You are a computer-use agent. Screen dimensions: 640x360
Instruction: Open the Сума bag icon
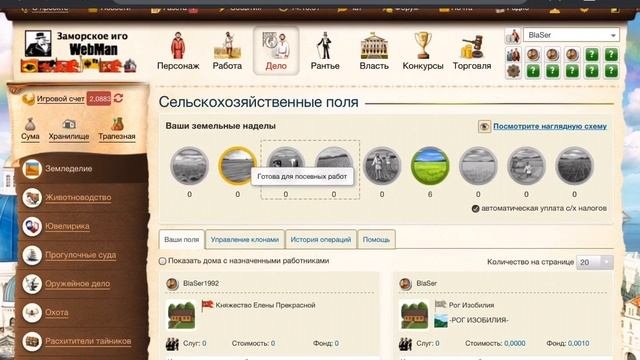30,124
